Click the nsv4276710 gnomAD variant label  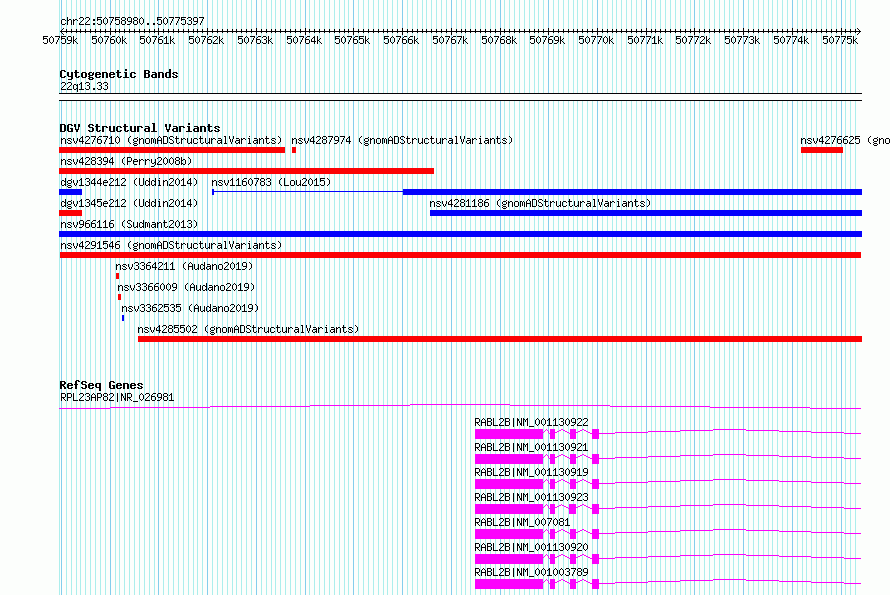pyautogui.click(x=171, y=140)
